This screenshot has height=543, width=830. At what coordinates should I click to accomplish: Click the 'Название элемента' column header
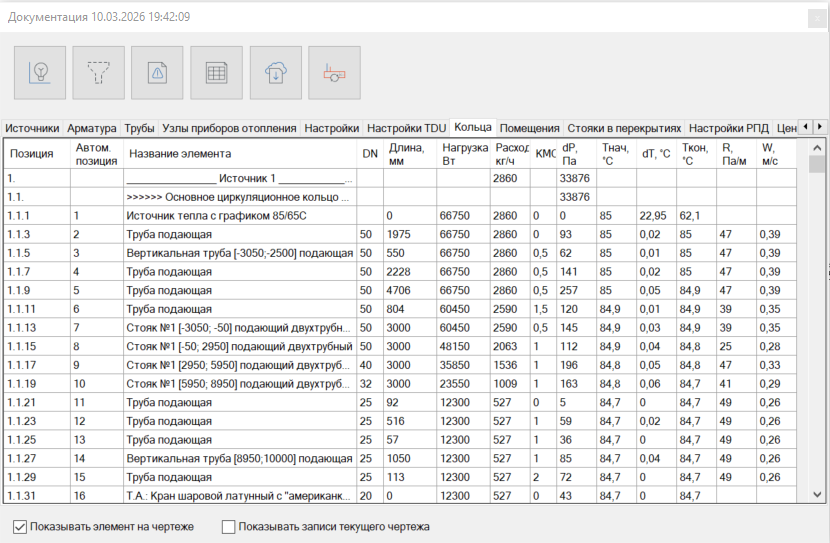(180, 154)
